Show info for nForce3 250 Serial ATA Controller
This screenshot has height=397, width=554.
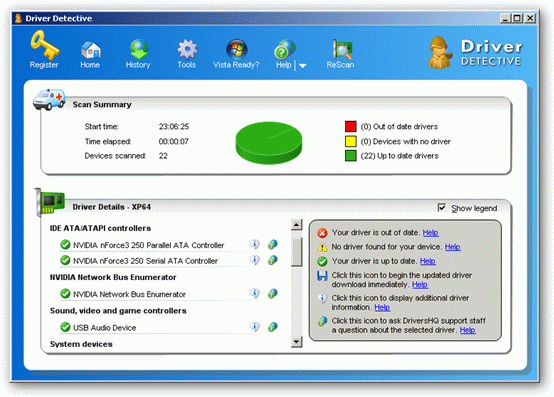pyautogui.click(x=255, y=260)
